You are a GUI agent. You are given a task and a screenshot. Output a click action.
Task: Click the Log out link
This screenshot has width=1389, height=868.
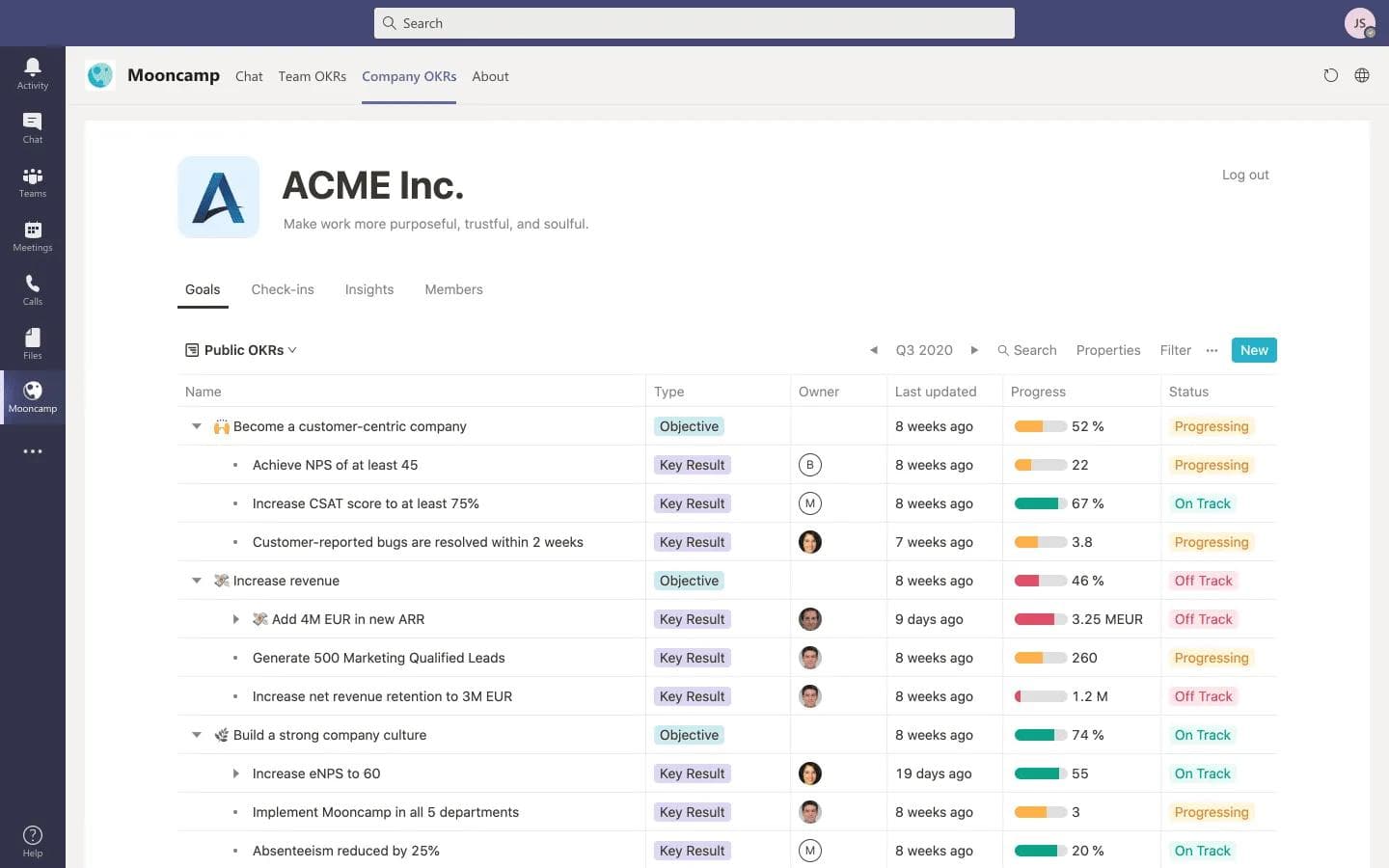[x=1244, y=175]
